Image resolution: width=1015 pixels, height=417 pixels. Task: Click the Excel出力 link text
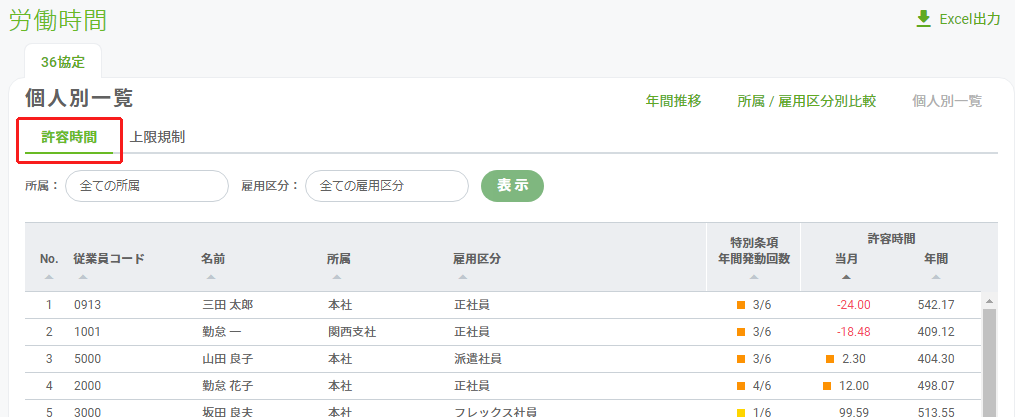970,19
